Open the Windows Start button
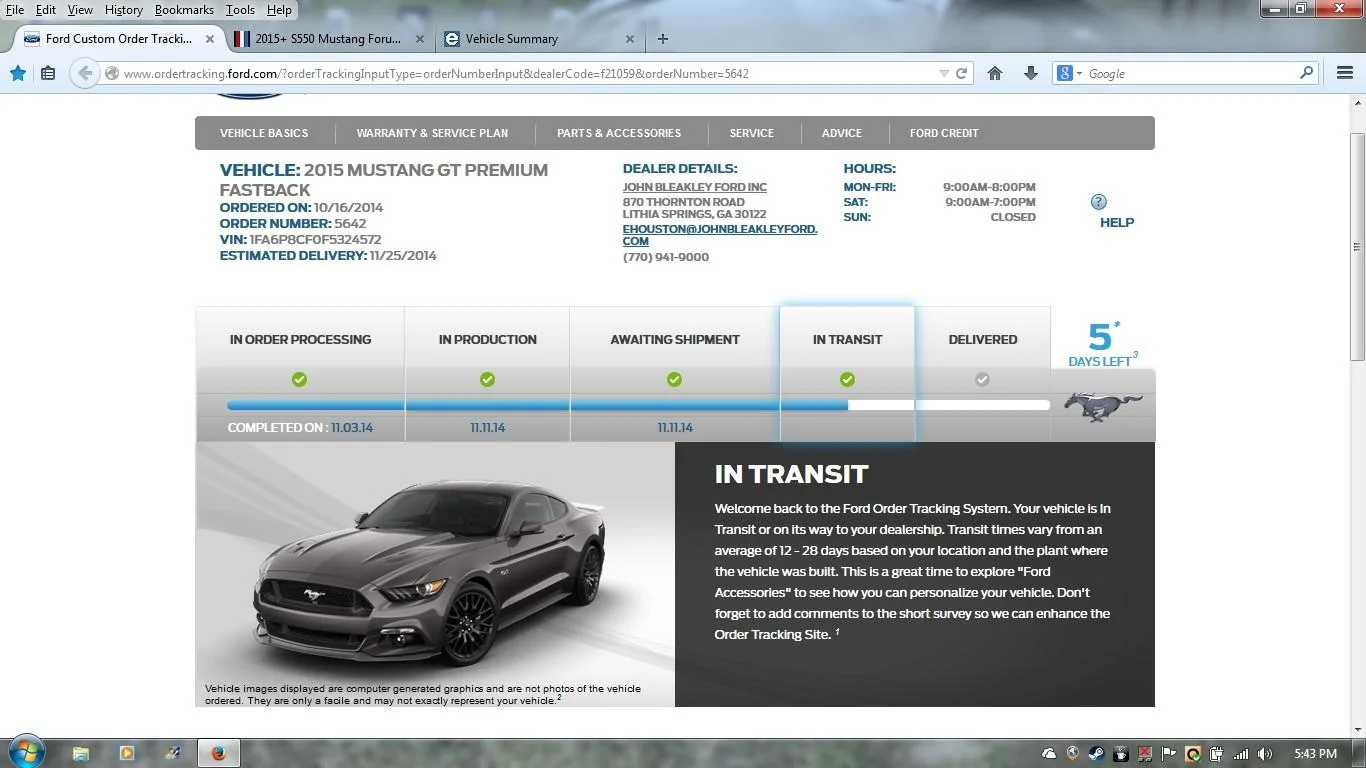The width and height of the screenshot is (1366, 768). pyautogui.click(x=25, y=752)
